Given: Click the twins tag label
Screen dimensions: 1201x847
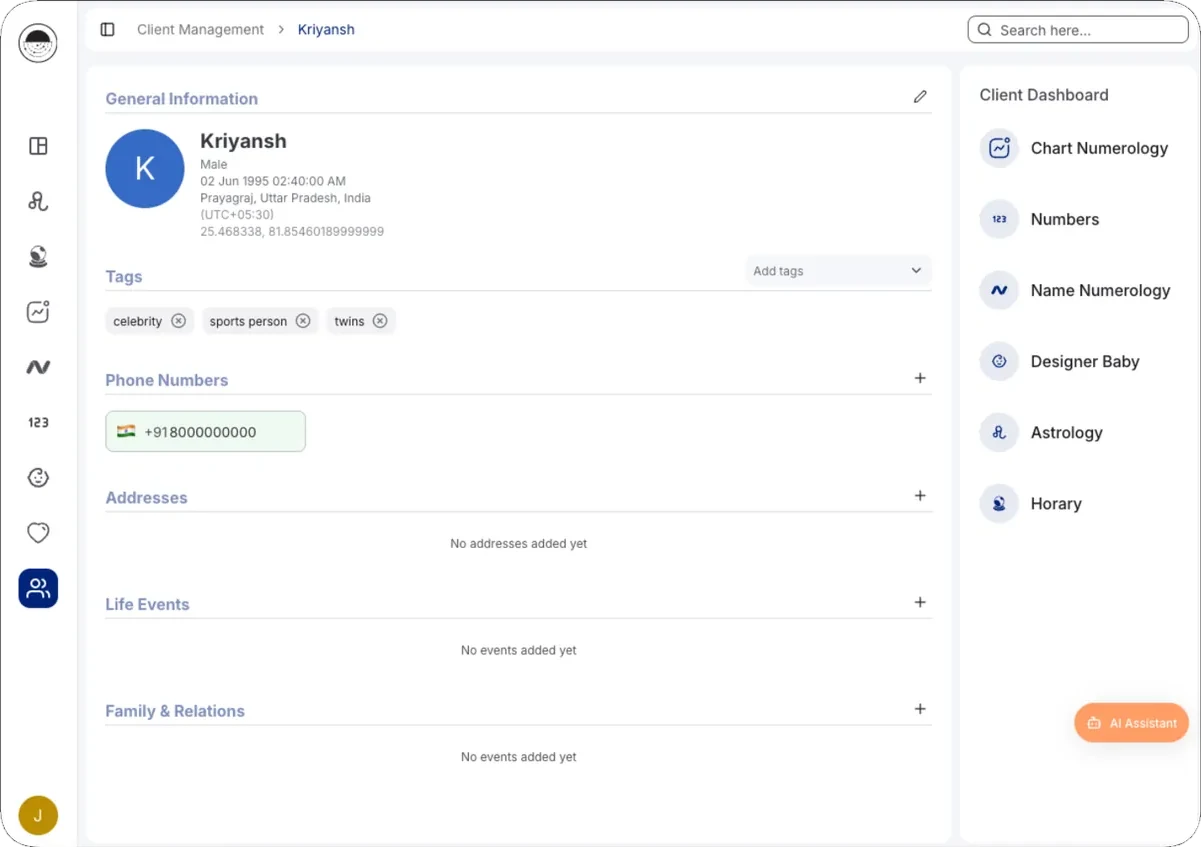Looking at the screenshot, I should click(349, 321).
